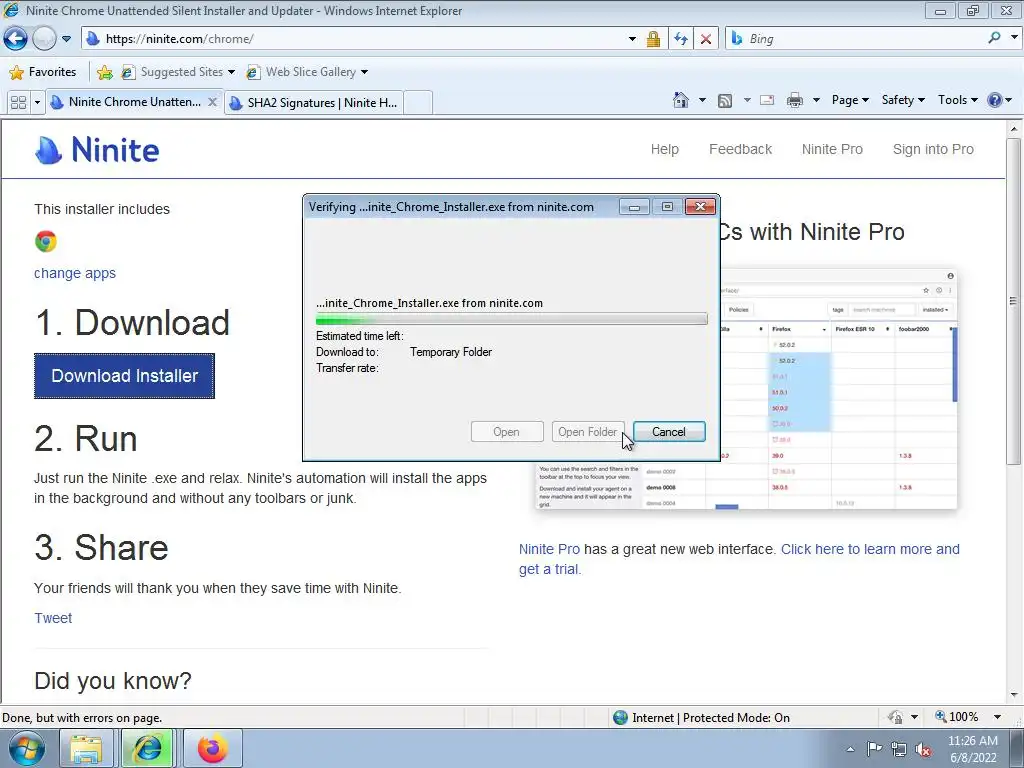Open the Feedback link
The height and width of the screenshot is (768, 1024).
[x=740, y=149]
